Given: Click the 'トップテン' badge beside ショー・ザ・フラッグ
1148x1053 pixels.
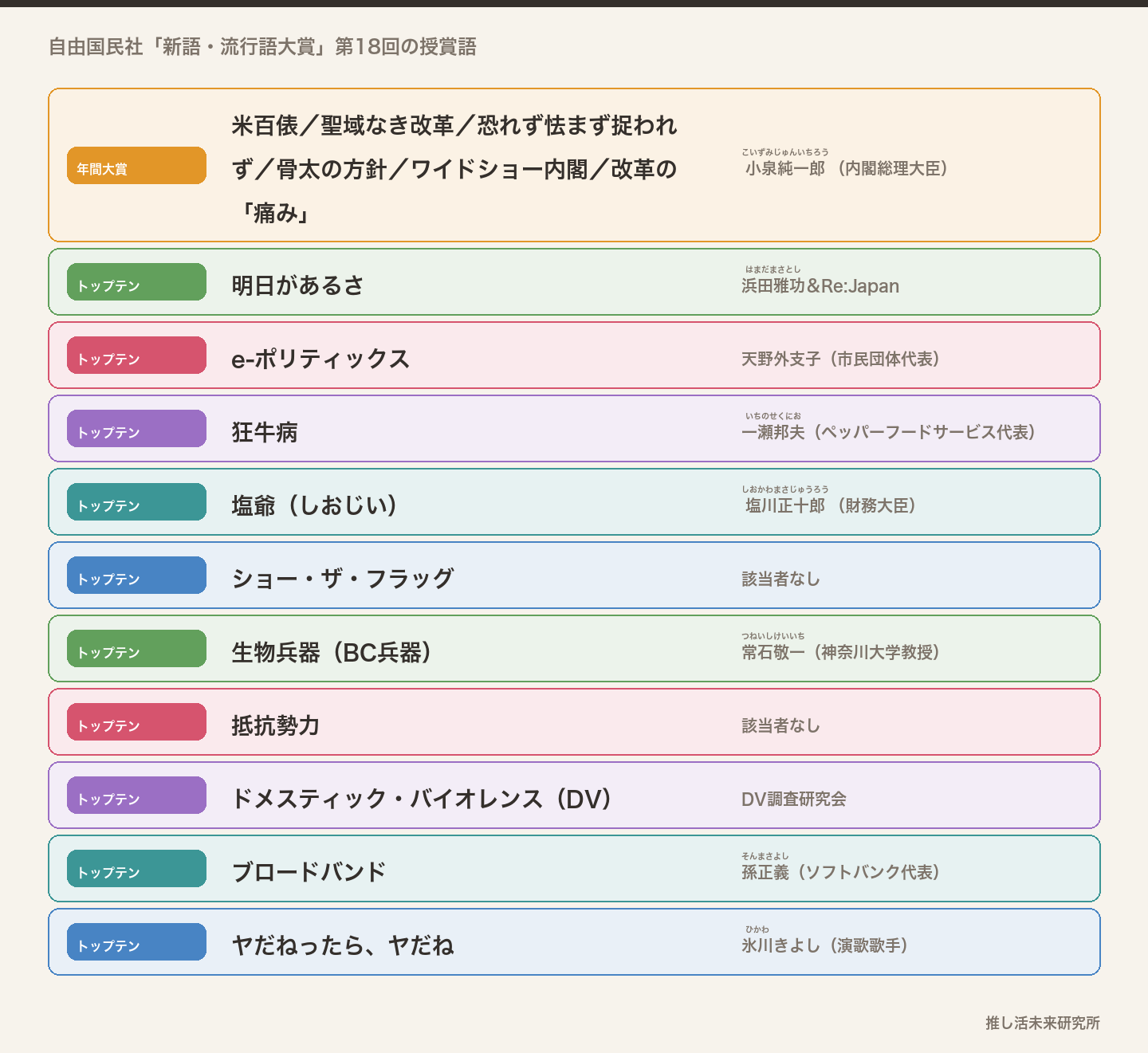Looking at the screenshot, I should tap(136, 575).
